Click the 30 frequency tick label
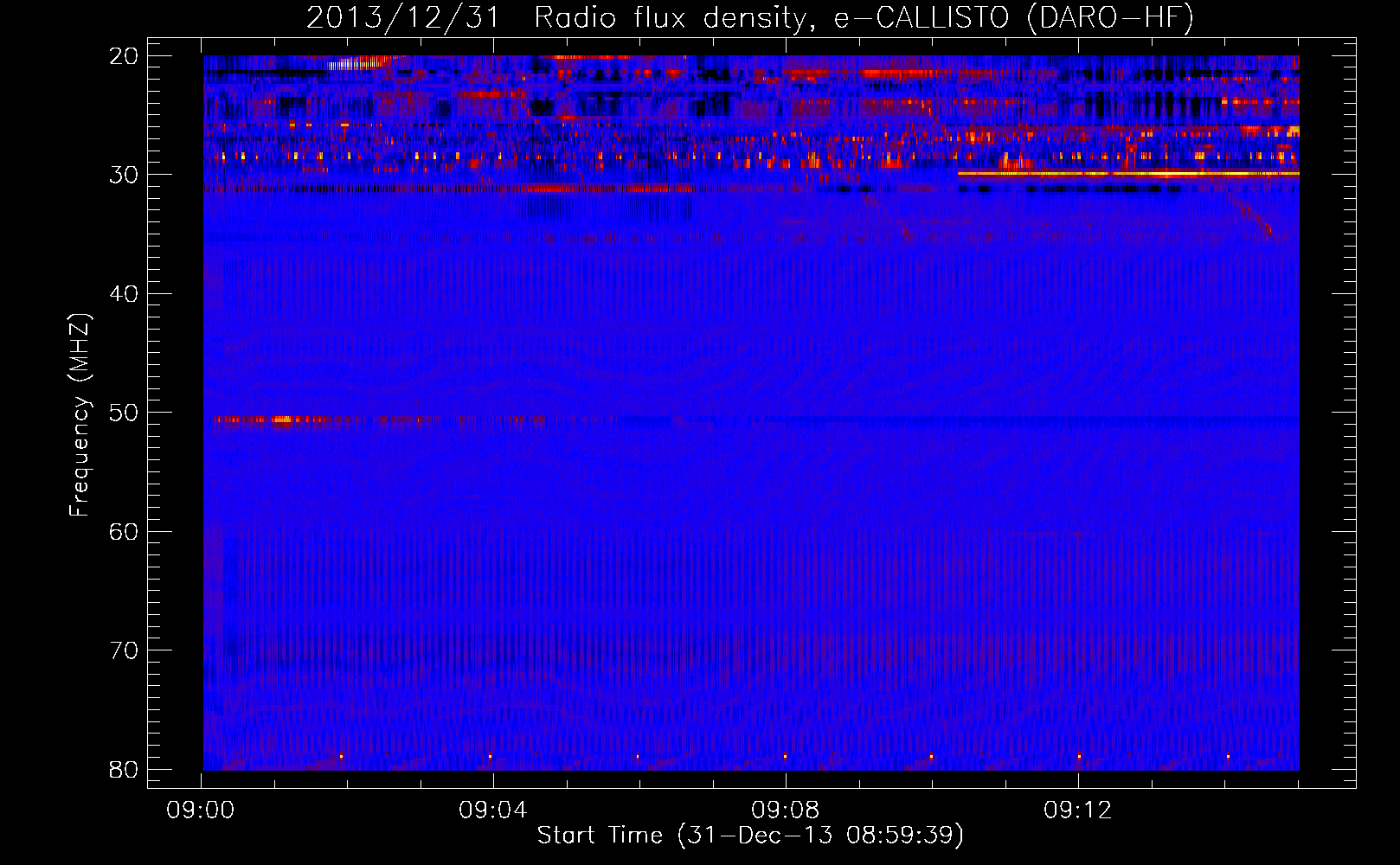1400x865 pixels. (125, 175)
